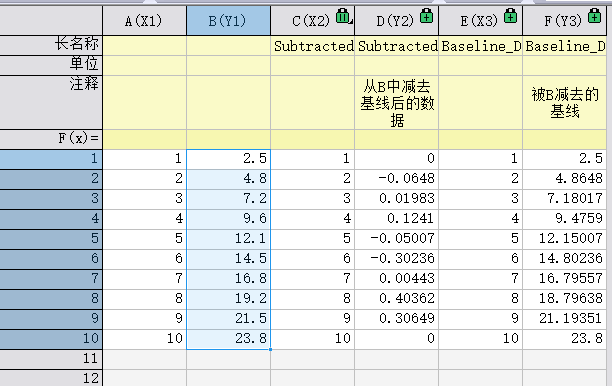612x386 pixels.
Task: Click the F(x)= formula cell of column B
Action: tap(228, 139)
